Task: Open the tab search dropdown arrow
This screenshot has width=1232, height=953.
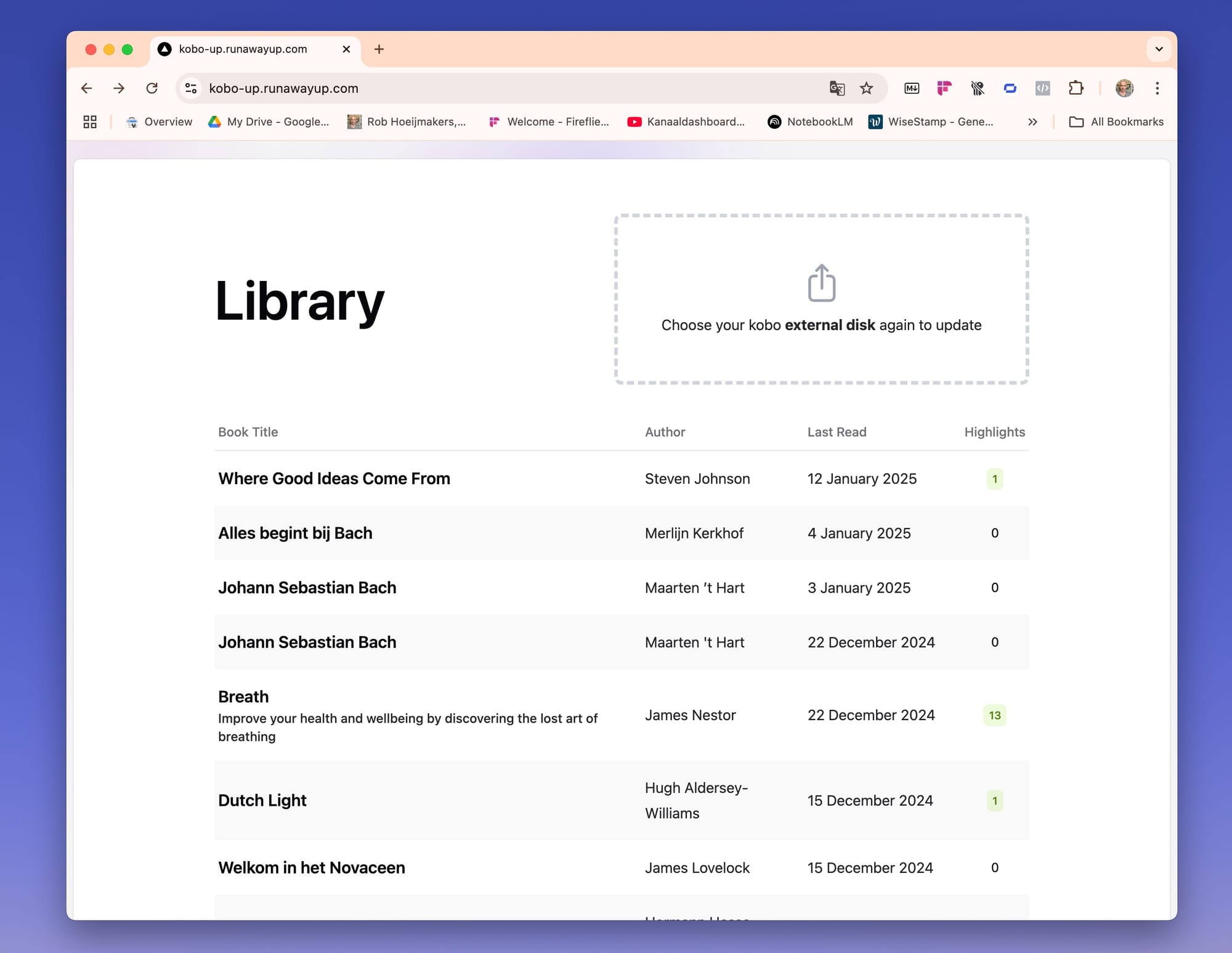Action: 1159,49
